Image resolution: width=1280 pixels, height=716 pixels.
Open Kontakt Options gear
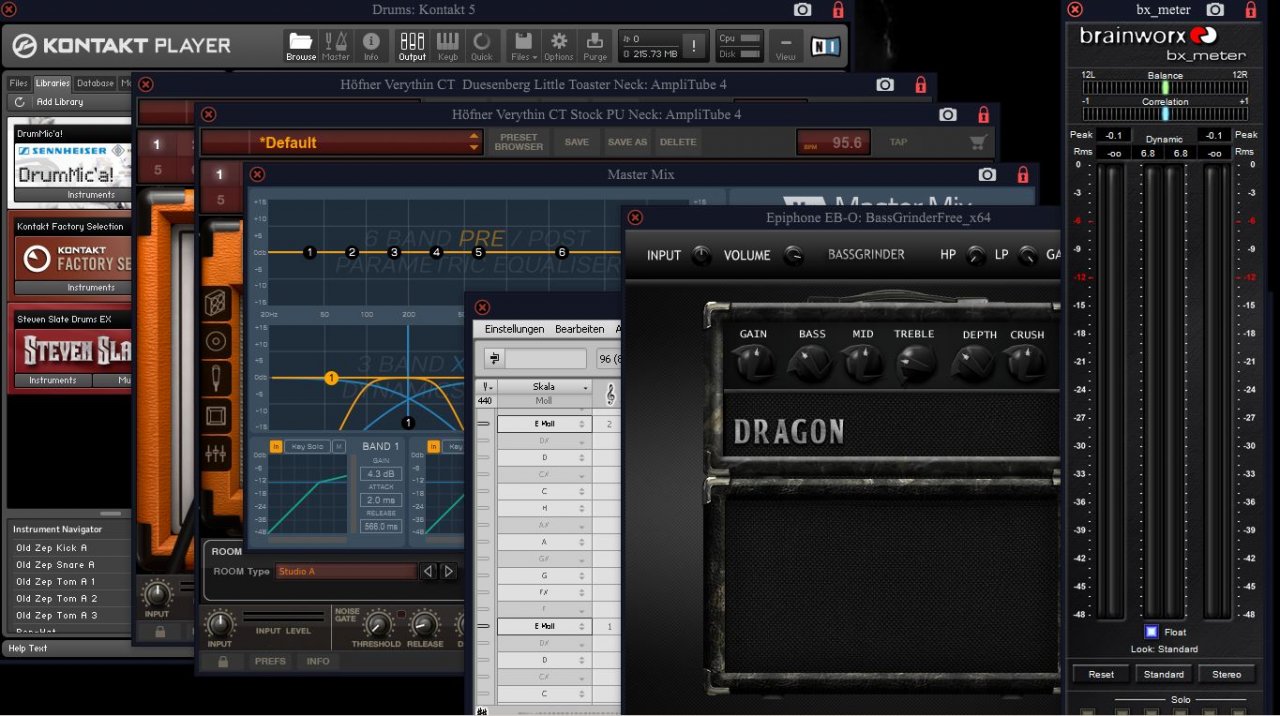pyautogui.click(x=558, y=45)
